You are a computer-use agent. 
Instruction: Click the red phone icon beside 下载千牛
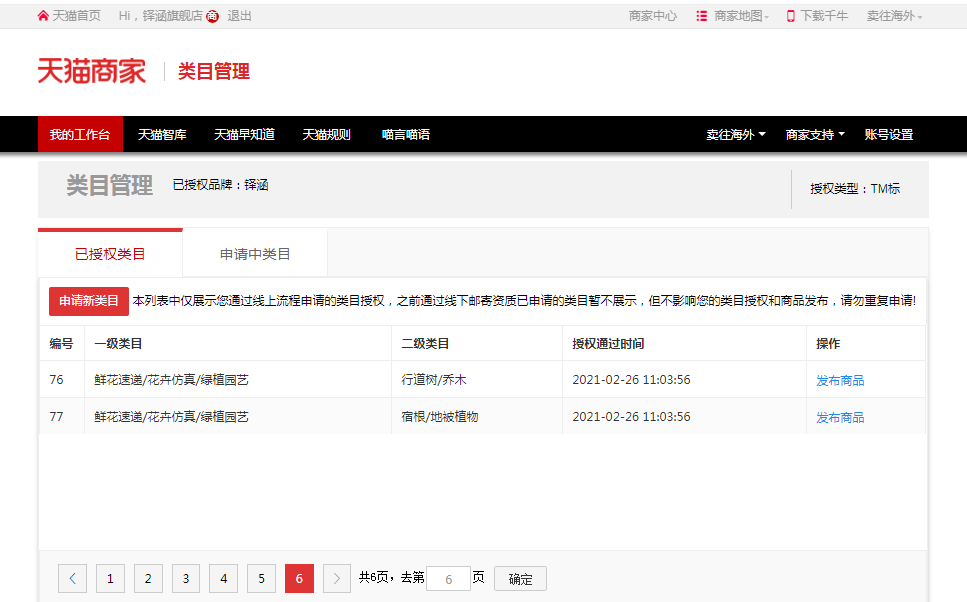pyautogui.click(x=791, y=16)
